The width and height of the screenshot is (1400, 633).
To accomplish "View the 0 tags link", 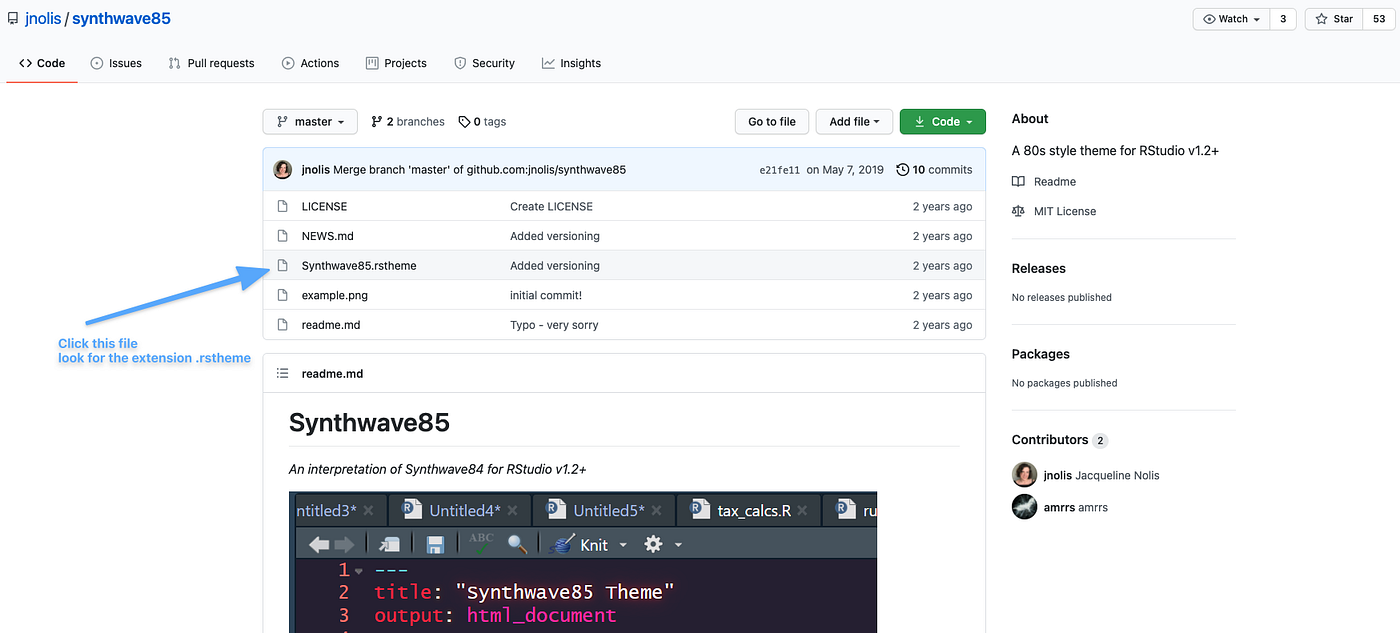I will [482, 122].
